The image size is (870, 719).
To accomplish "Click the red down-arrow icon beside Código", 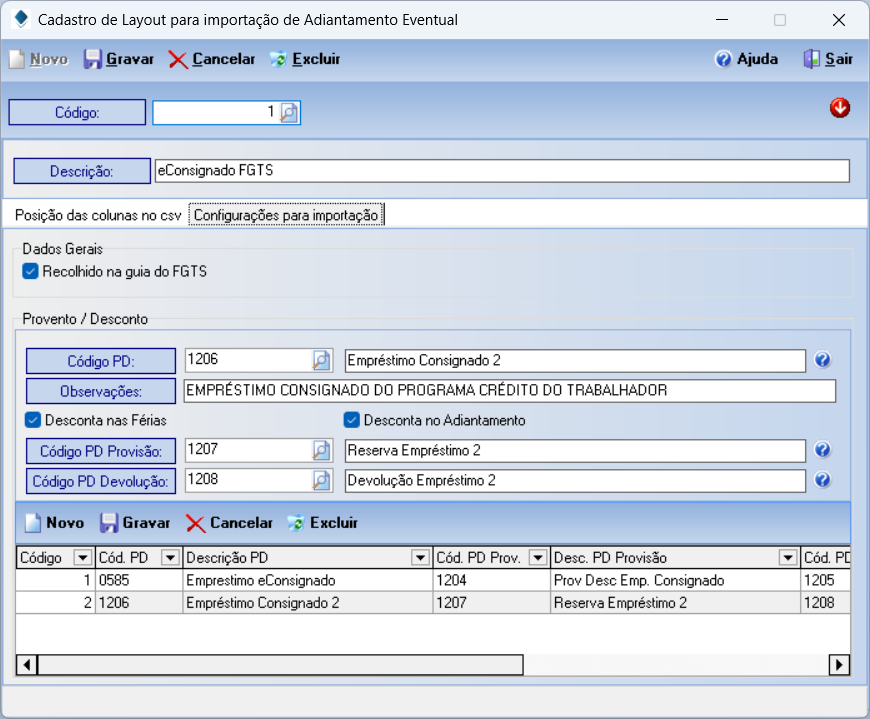I will pos(840,108).
